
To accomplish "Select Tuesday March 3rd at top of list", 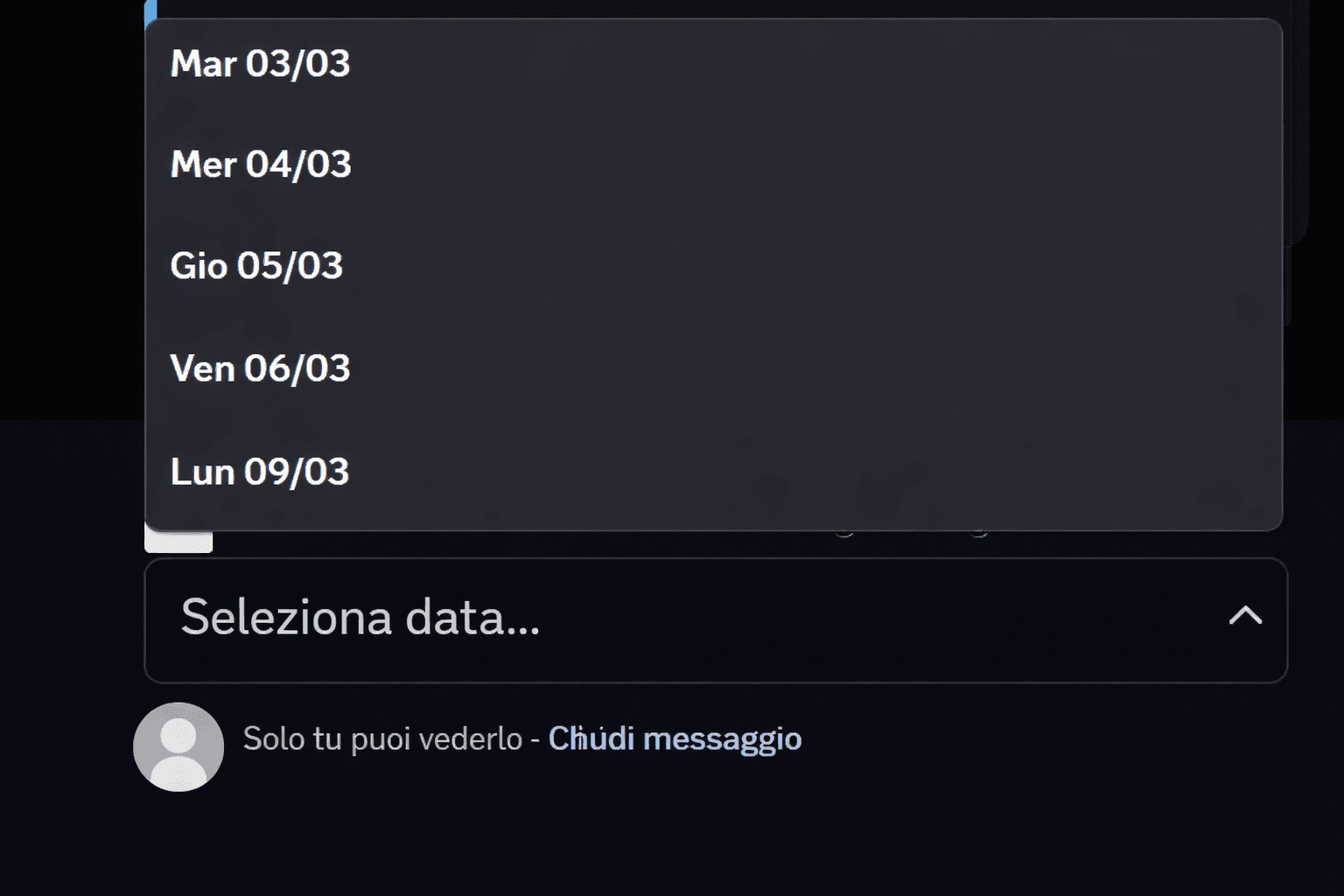I will point(260,63).
